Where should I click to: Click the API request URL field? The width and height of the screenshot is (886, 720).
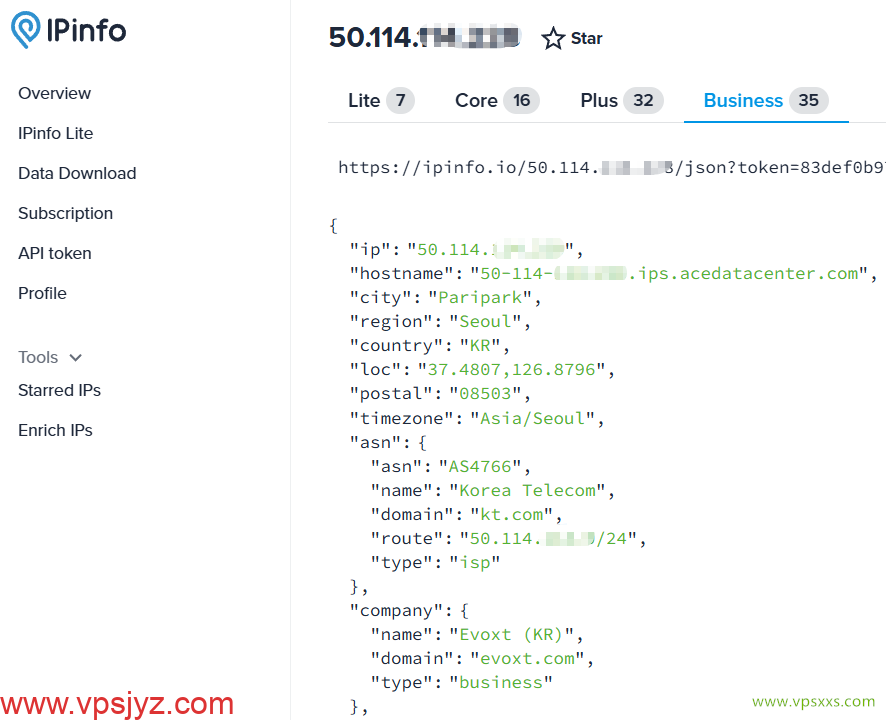tap(611, 168)
